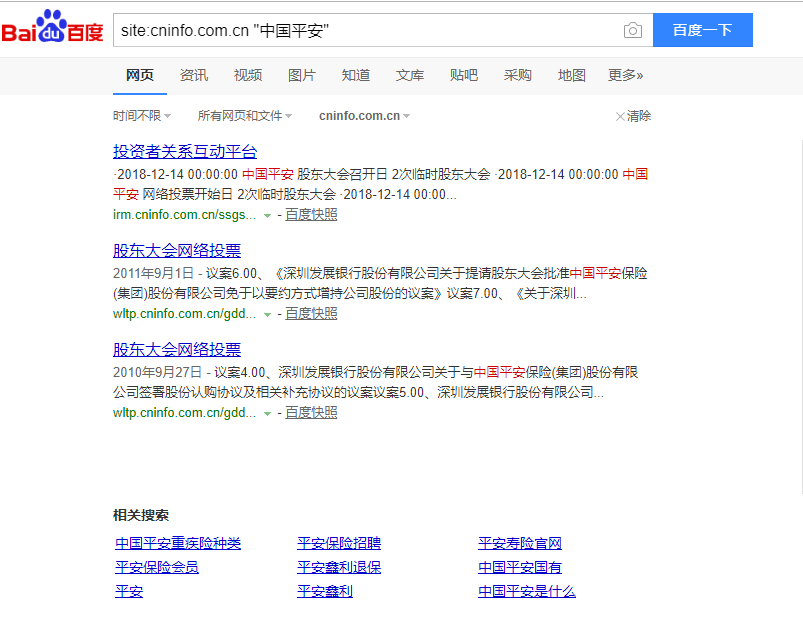Expand arrow beside URL of 2011年9月1日 result
Viewport: 803px width, 625px height.
[x=267, y=315]
